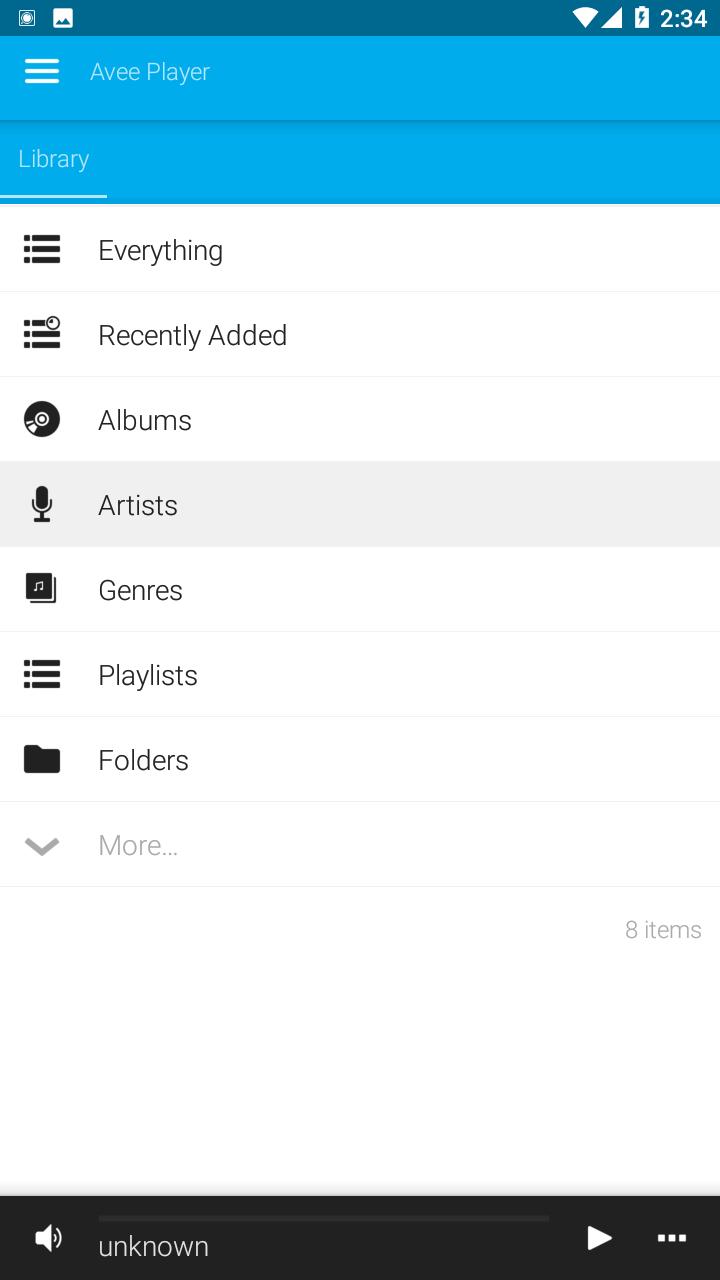The height and width of the screenshot is (1280, 720).
Task: Open the three-dot player options menu
Action: pyautogui.click(x=671, y=1238)
